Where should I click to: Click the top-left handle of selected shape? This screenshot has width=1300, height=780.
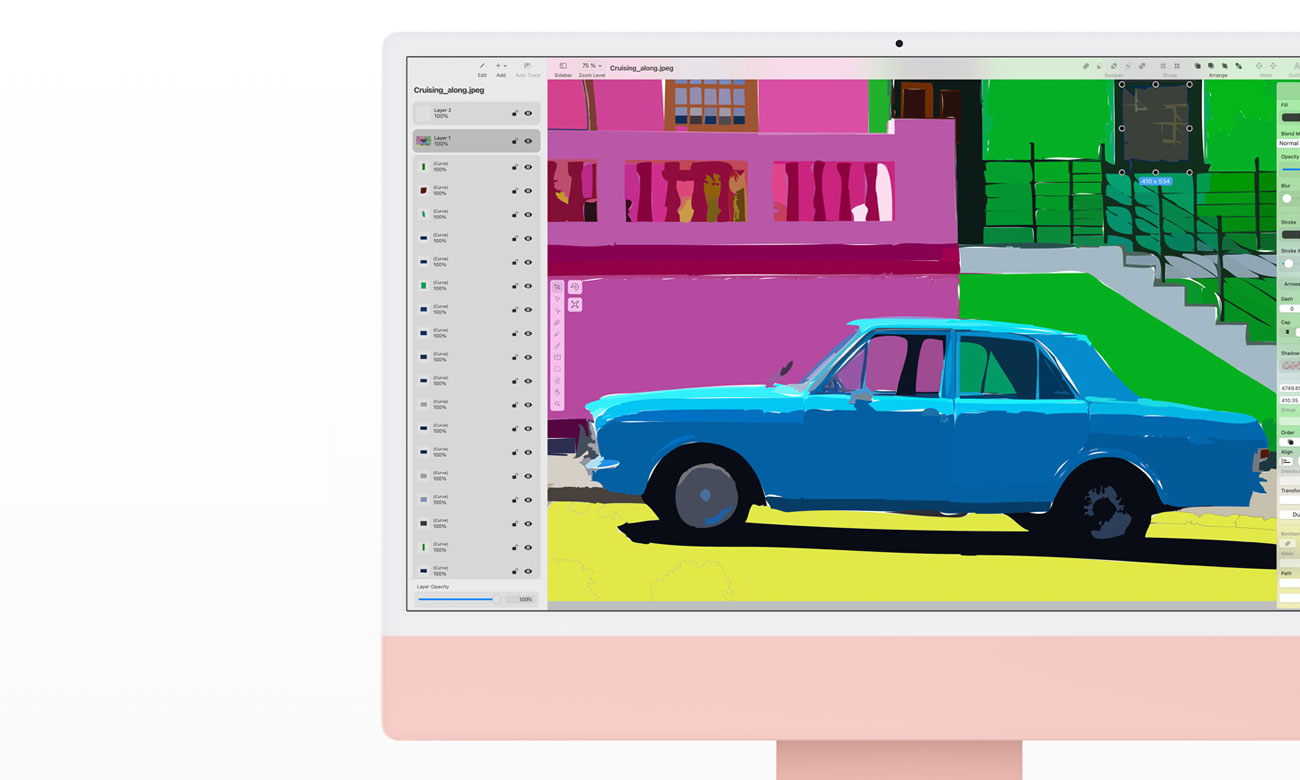(x=1122, y=85)
